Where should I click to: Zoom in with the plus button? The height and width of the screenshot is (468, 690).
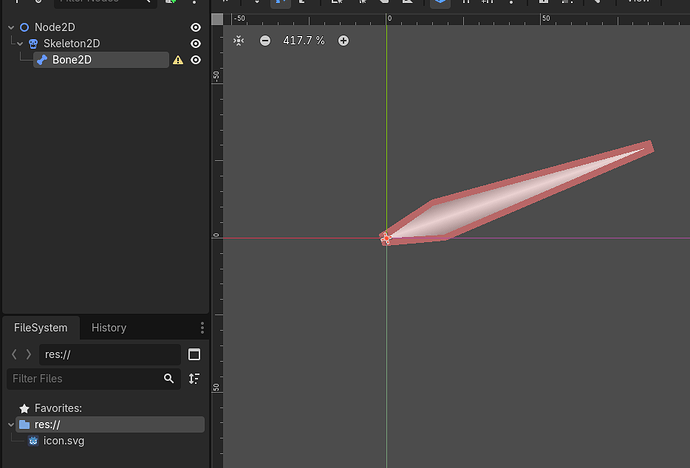tap(343, 41)
